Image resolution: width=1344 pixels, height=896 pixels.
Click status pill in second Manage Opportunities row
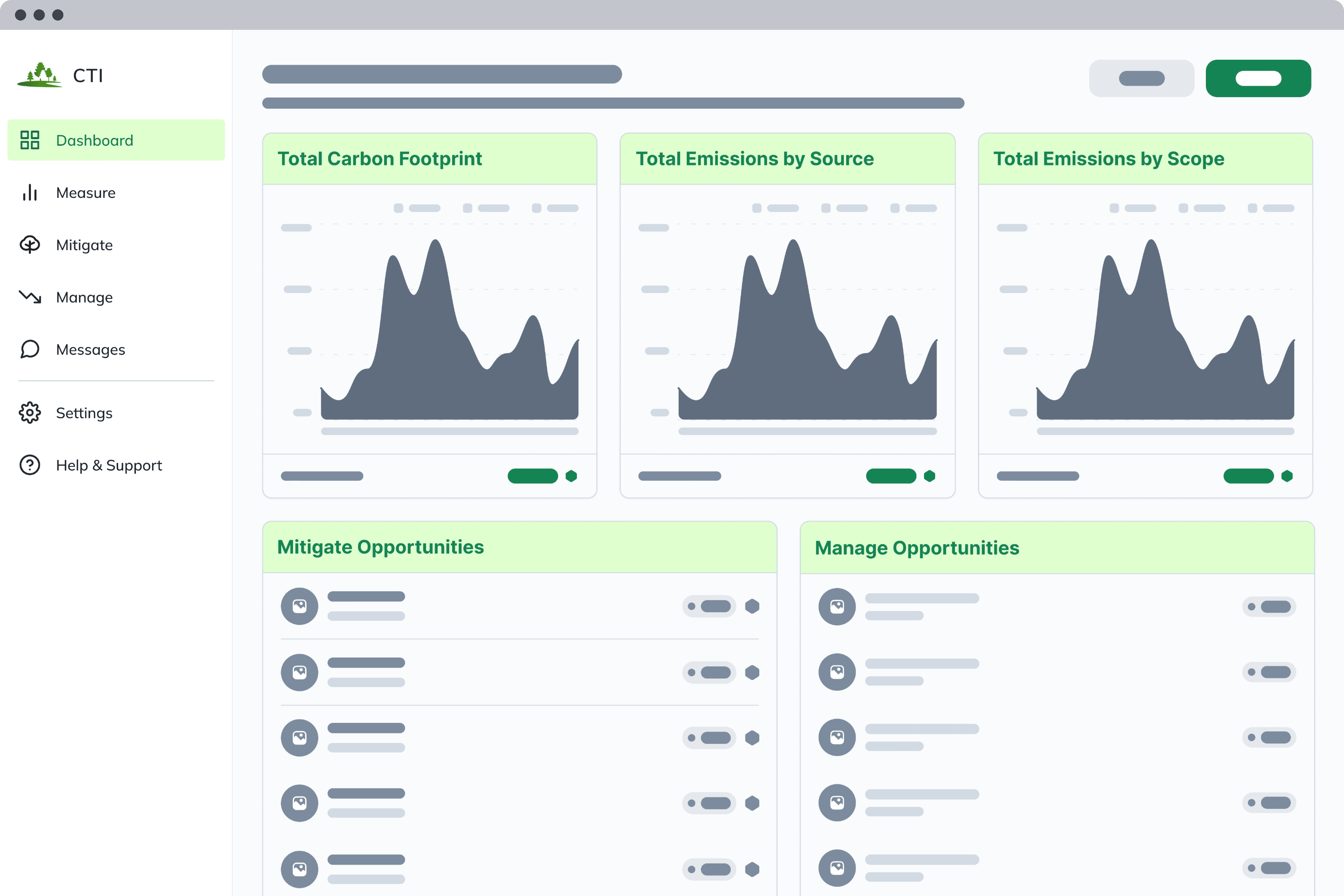coord(1269,672)
